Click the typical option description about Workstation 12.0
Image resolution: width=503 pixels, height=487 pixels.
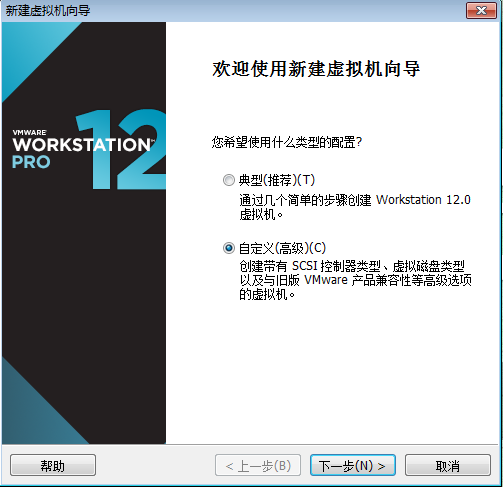click(x=355, y=207)
